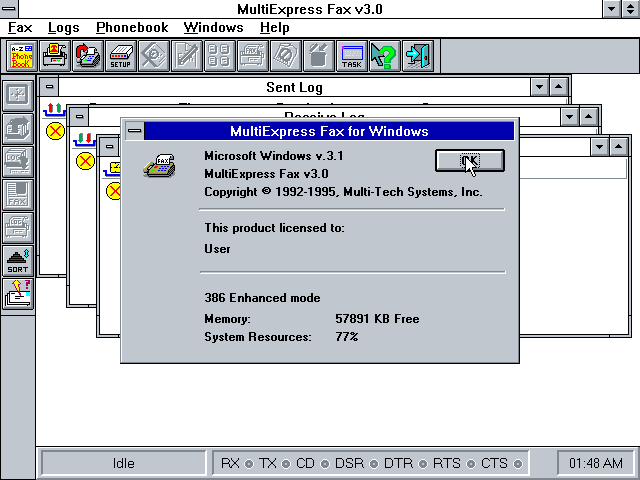
Task: Click the Idle status field
Action: [123, 463]
